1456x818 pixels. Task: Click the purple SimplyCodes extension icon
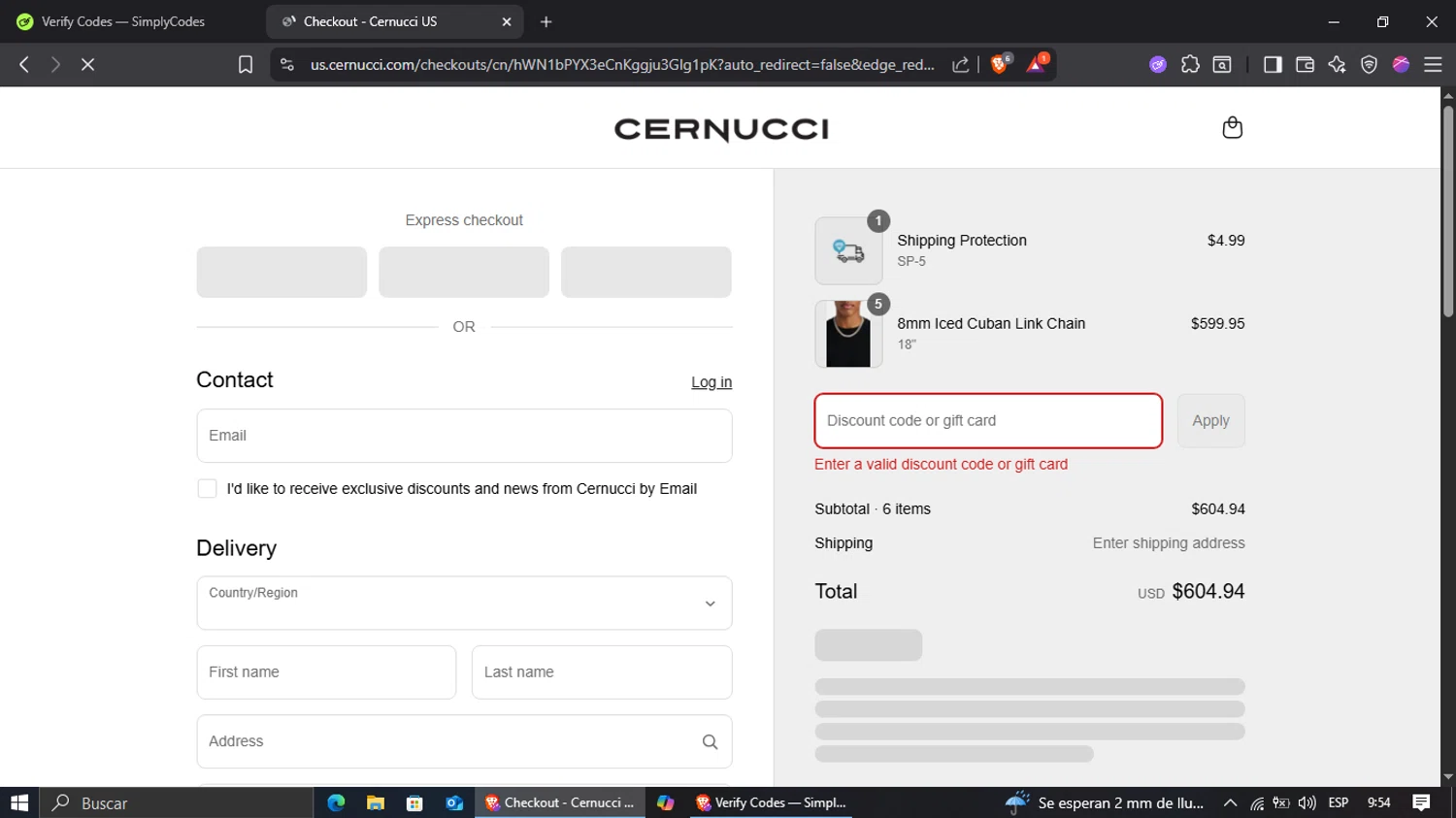tap(1157, 64)
